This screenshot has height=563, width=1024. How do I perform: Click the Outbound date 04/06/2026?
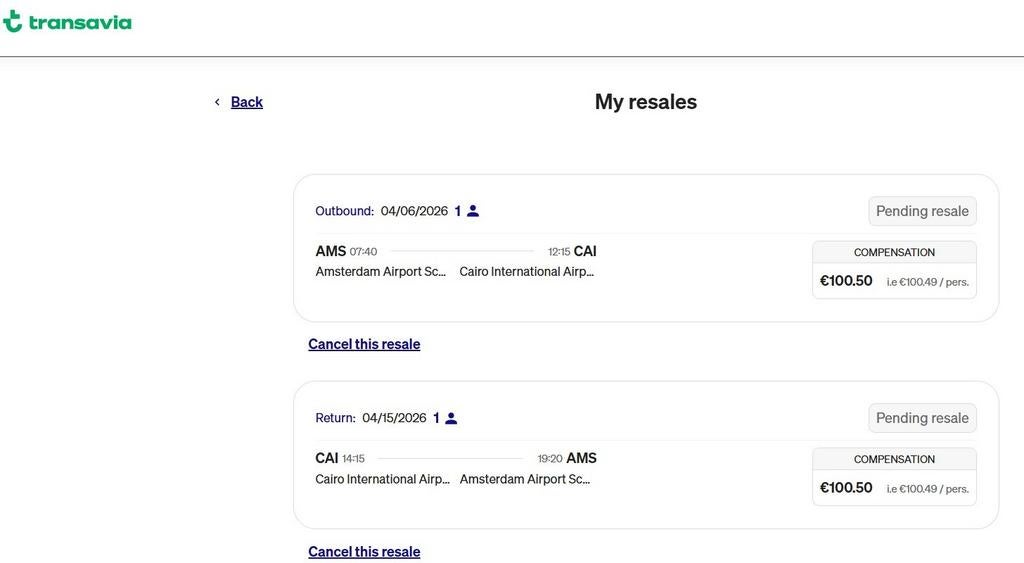[414, 211]
